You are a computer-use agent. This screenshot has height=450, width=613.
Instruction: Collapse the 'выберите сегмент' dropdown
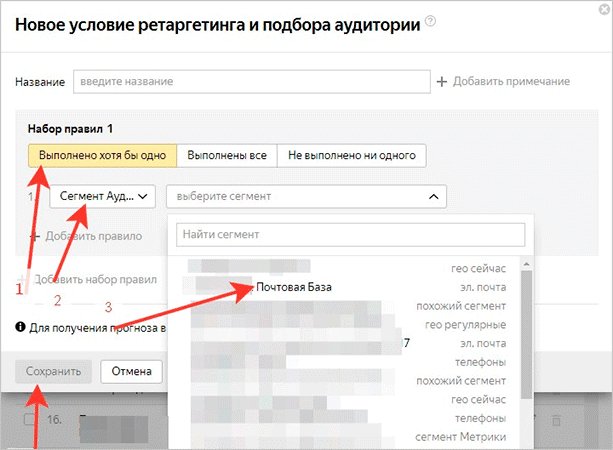click(x=306, y=196)
